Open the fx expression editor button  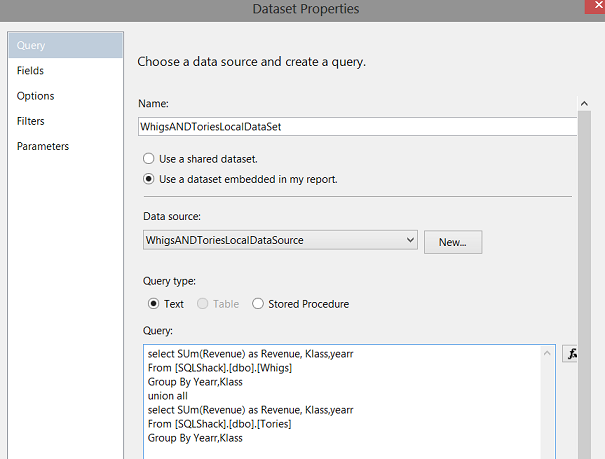coord(572,353)
